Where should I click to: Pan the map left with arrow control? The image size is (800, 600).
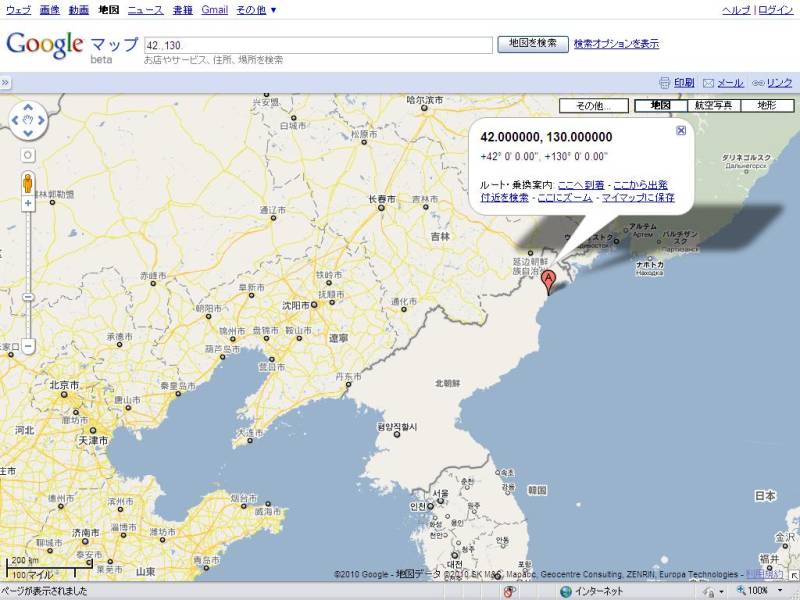pyautogui.click(x=16, y=122)
